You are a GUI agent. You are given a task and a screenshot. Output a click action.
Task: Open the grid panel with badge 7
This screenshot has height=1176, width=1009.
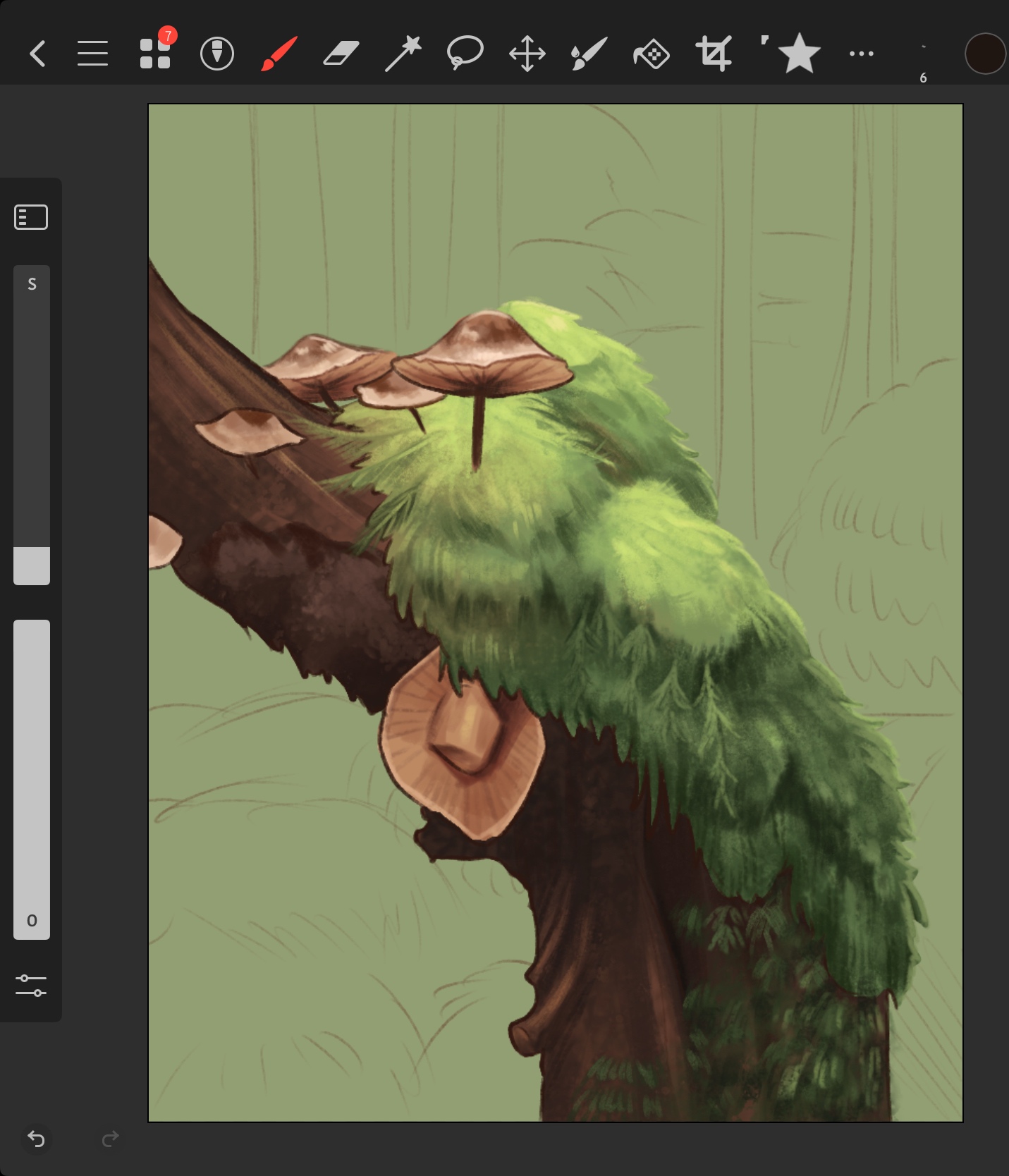[x=155, y=54]
